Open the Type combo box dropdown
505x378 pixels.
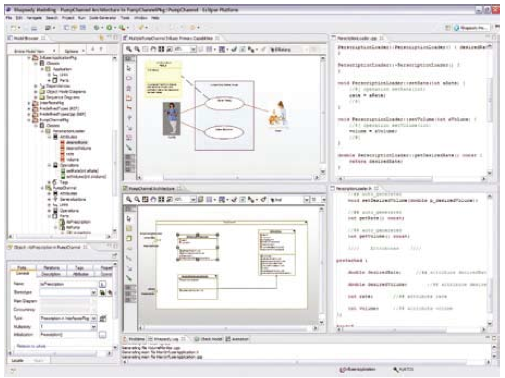(x=94, y=318)
